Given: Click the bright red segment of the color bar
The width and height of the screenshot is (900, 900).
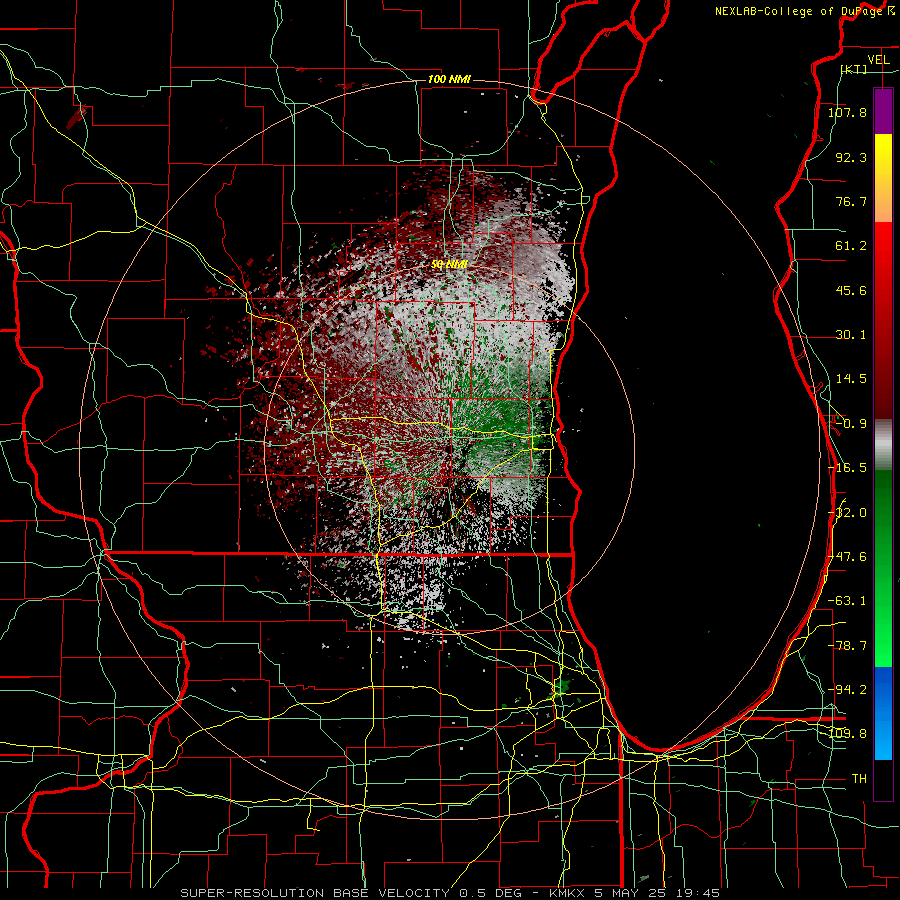Looking at the screenshot, I should click(883, 321).
